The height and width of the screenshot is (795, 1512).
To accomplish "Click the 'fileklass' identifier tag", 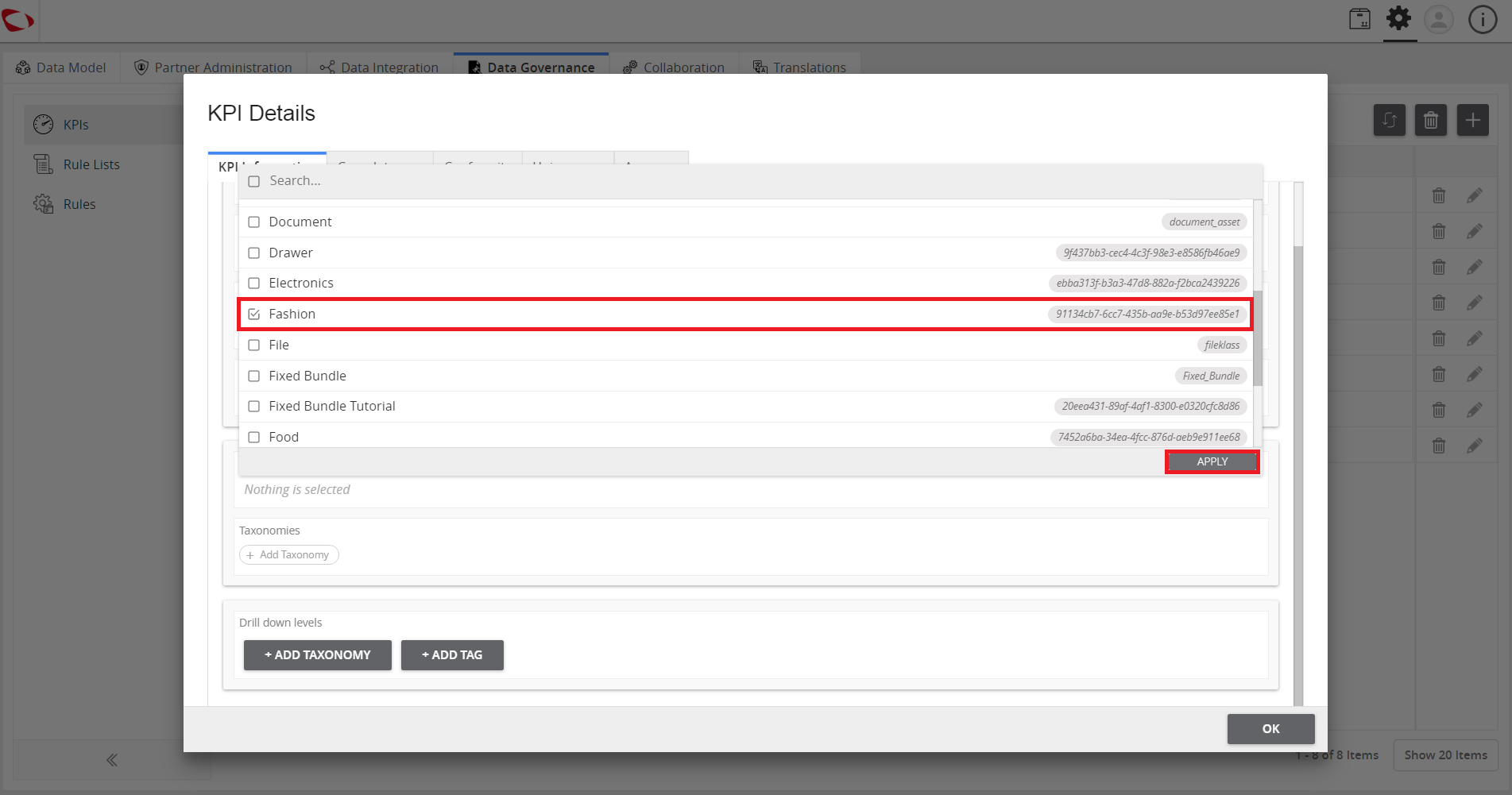I will (x=1222, y=345).
